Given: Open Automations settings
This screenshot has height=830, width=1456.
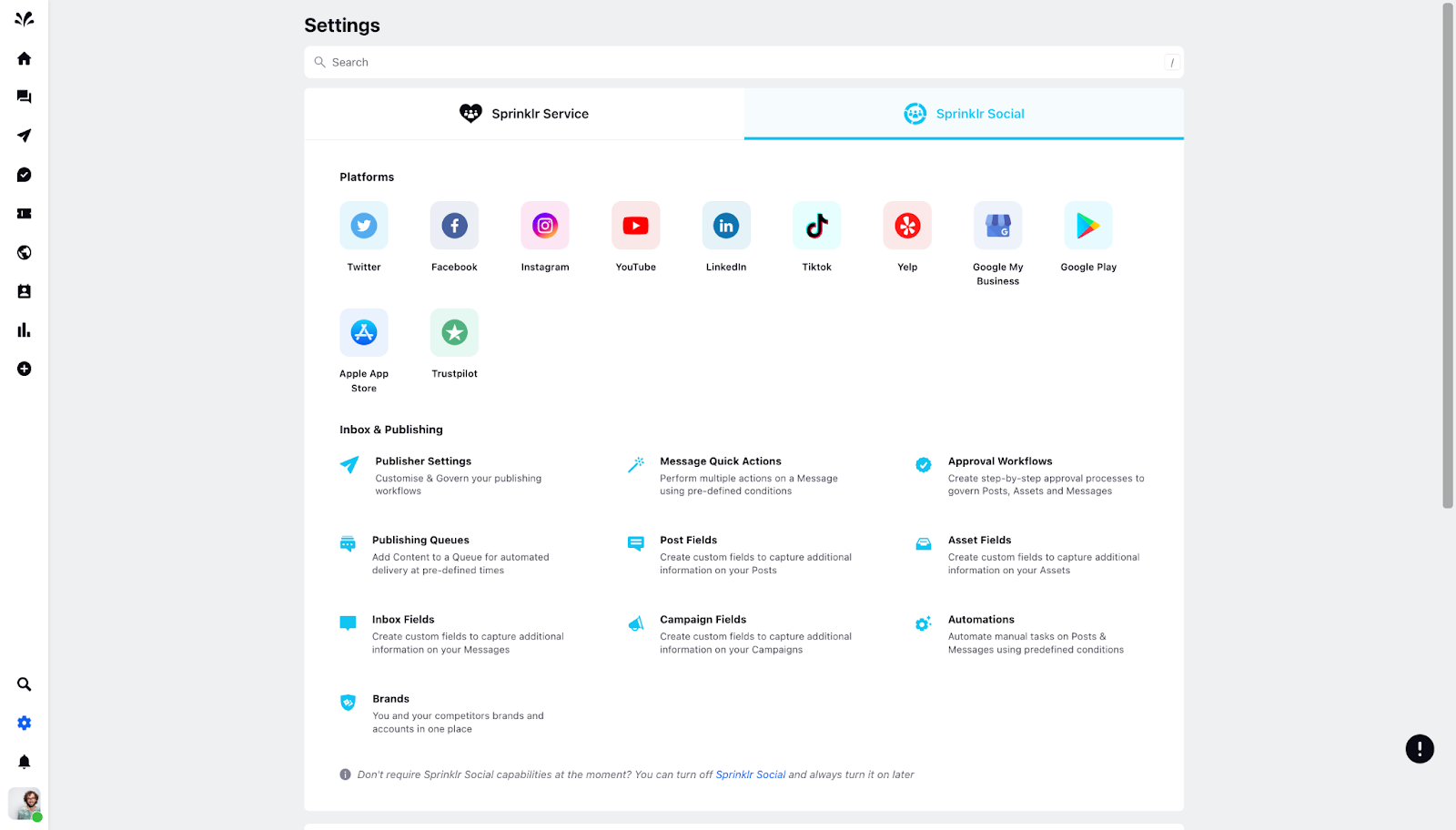Looking at the screenshot, I should click(981, 620).
